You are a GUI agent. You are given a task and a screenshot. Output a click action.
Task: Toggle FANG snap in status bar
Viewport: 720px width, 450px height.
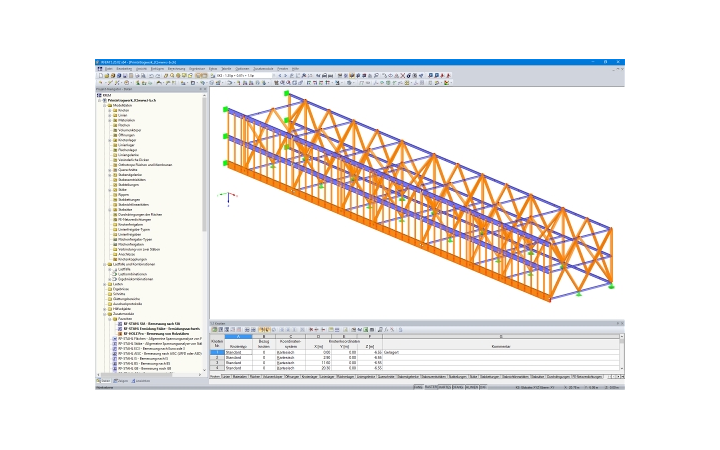pos(418,388)
